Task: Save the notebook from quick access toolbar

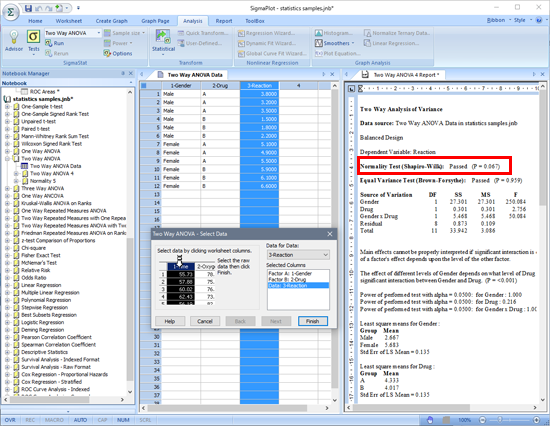Action: (x=28, y=8)
